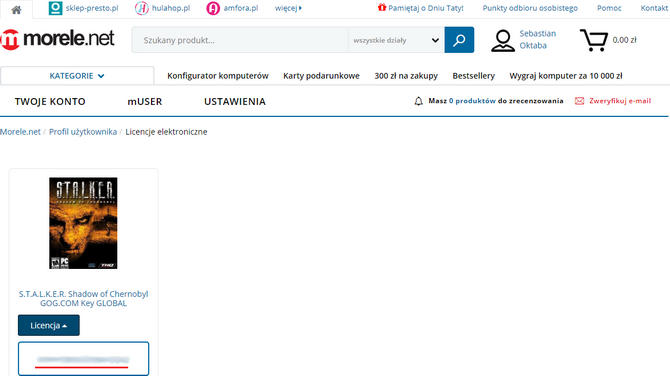
Task: Click the sklep-presto.pl logo icon
Action: [x=55, y=8]
